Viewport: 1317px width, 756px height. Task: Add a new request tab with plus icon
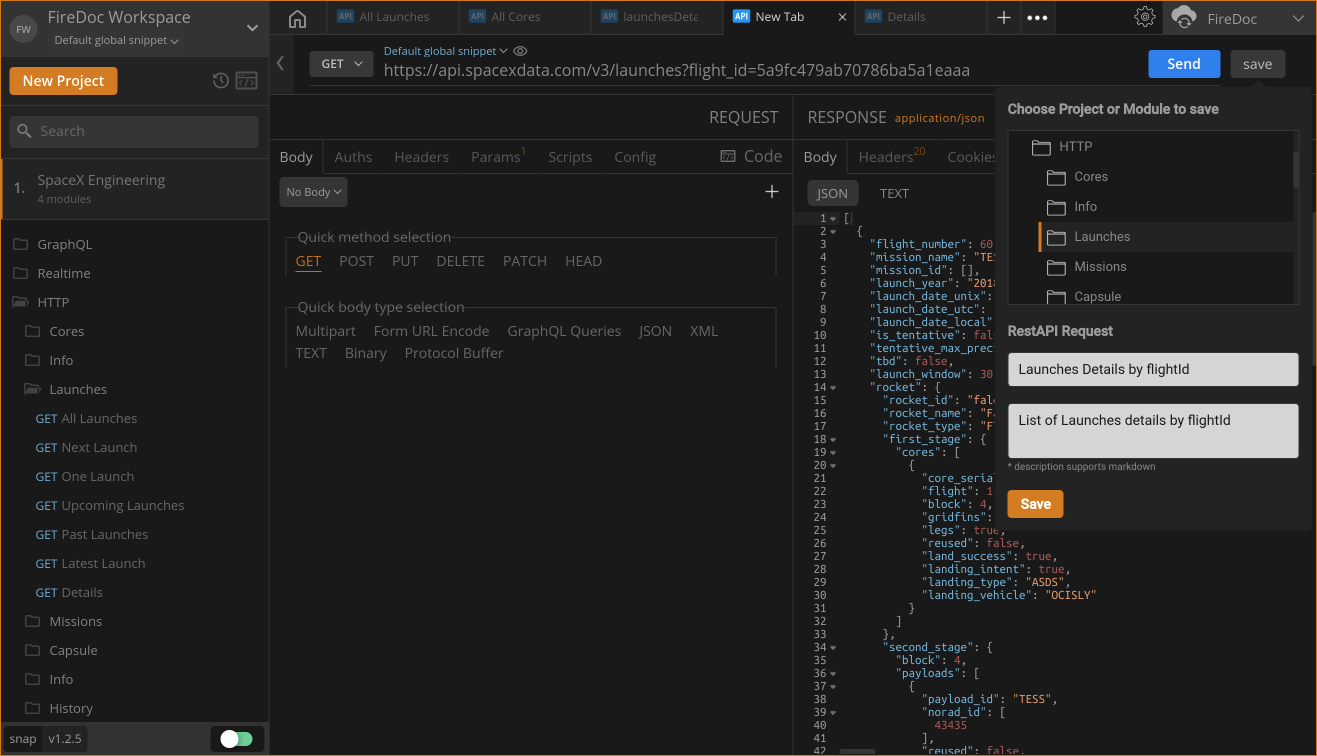1004,17
